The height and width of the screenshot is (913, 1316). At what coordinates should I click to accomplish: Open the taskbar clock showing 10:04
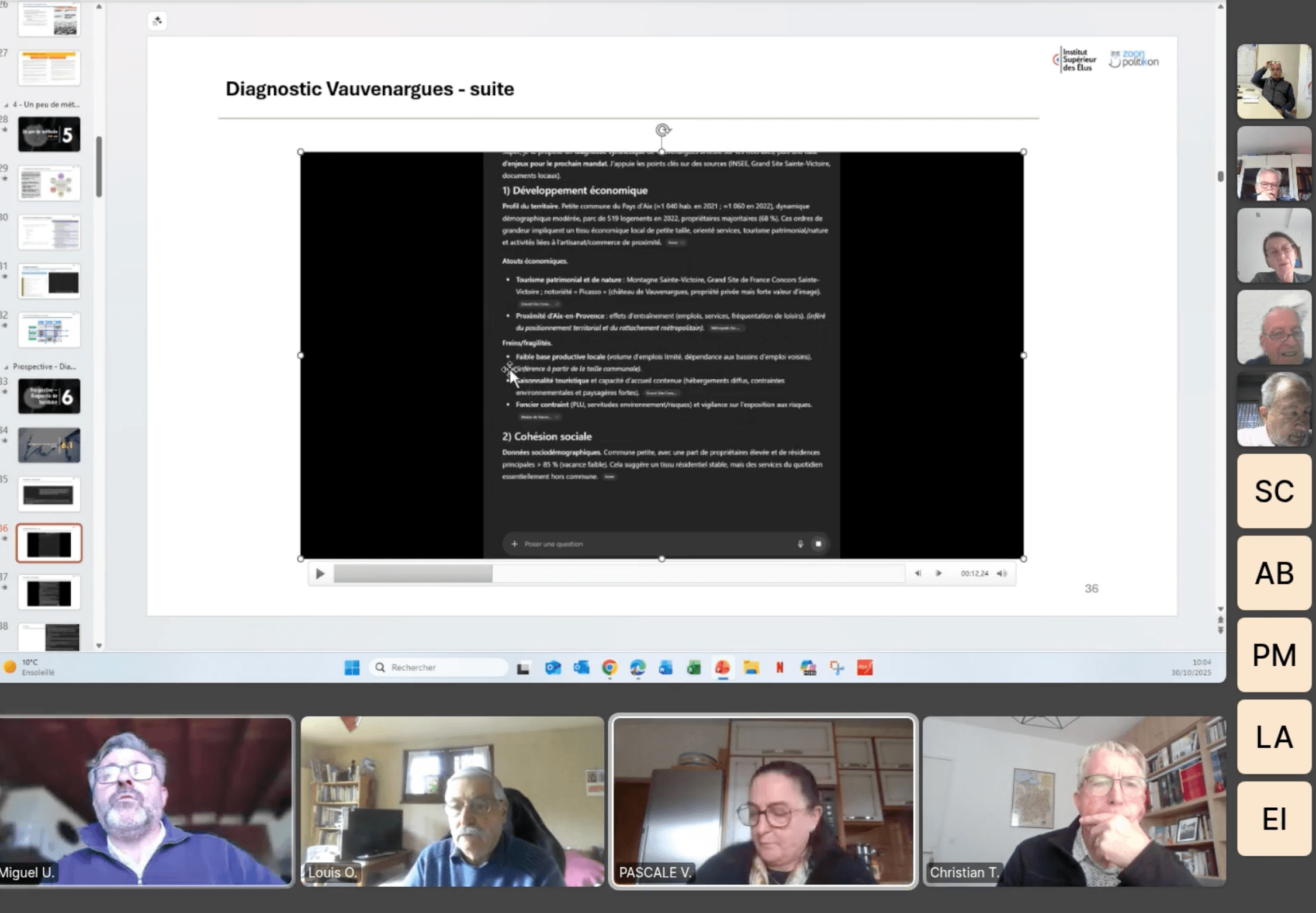click(x=1192, y=668)
